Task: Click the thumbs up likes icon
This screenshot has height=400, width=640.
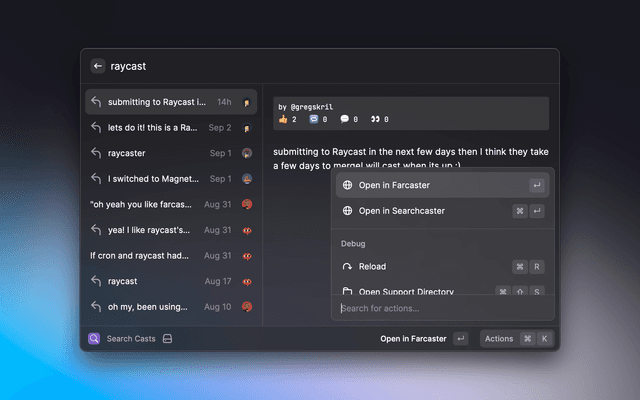Action: (282, 119)
